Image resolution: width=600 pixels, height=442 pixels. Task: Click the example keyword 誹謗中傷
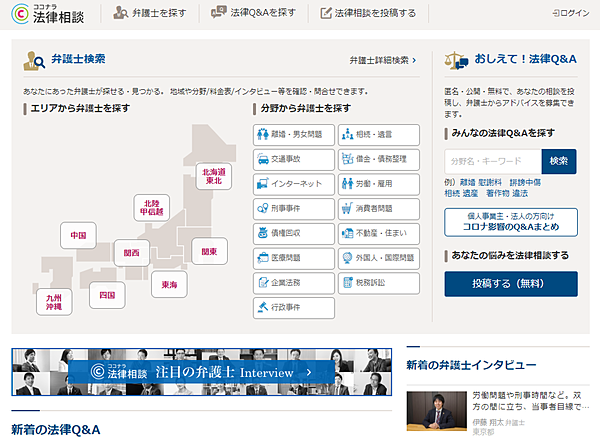[525, 183]
